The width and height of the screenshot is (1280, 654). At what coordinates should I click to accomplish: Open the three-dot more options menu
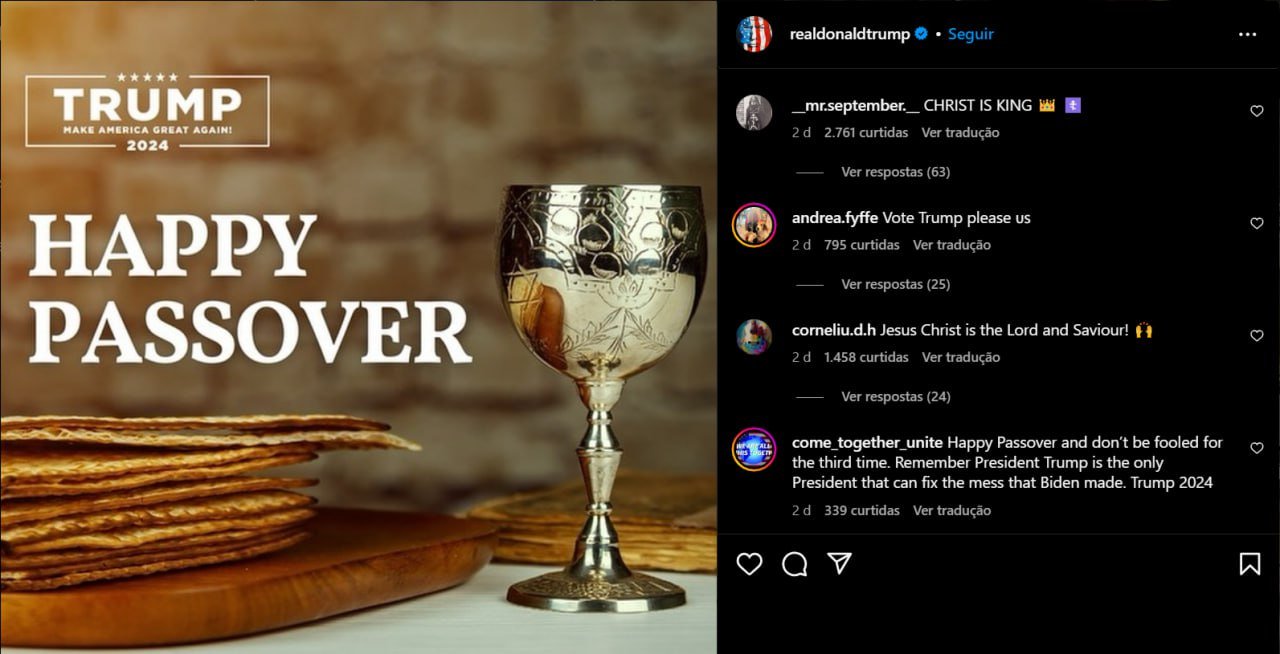click(1247, 34)
